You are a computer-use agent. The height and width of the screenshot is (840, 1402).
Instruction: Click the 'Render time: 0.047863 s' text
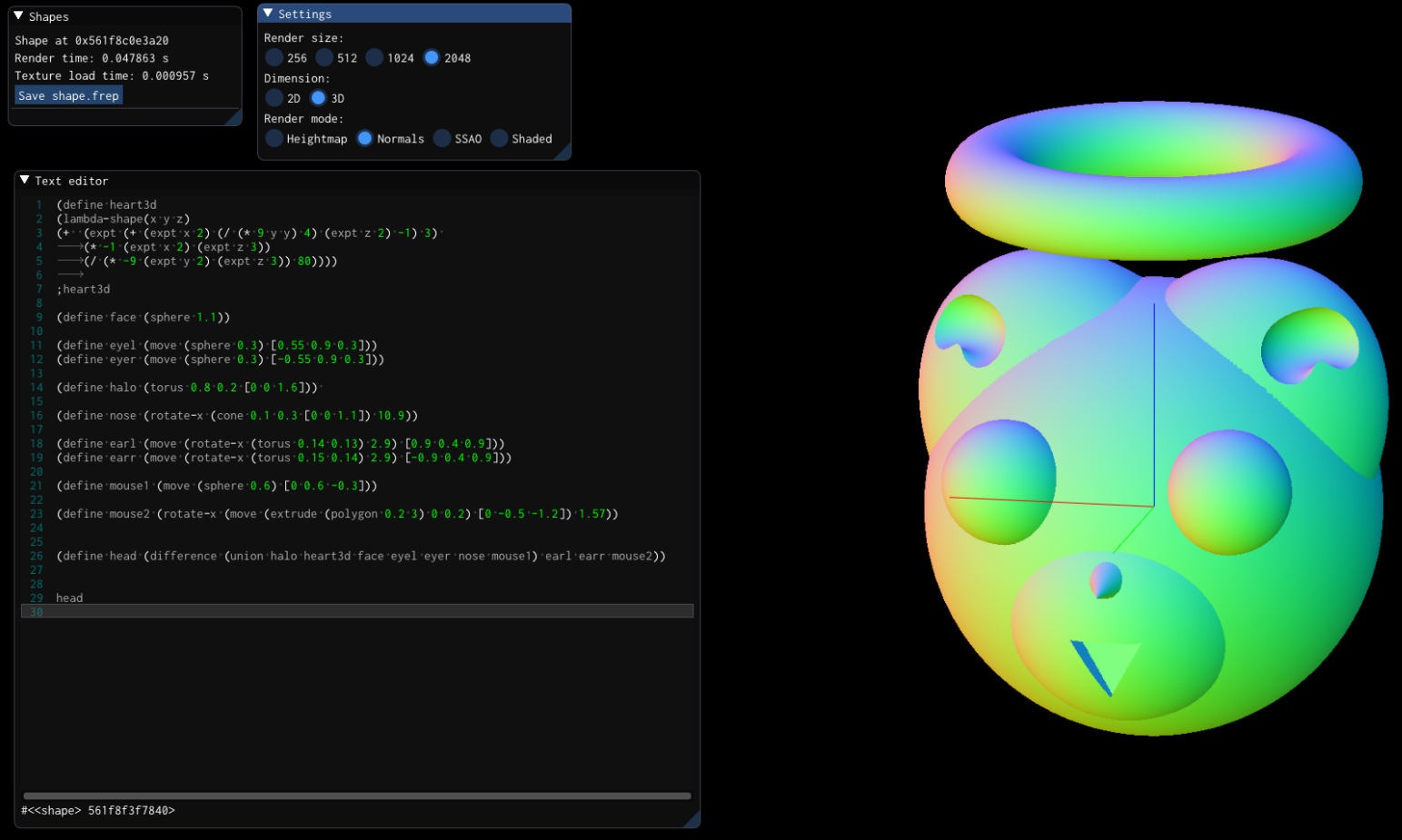pyautogui.click(x=92, y=58)
